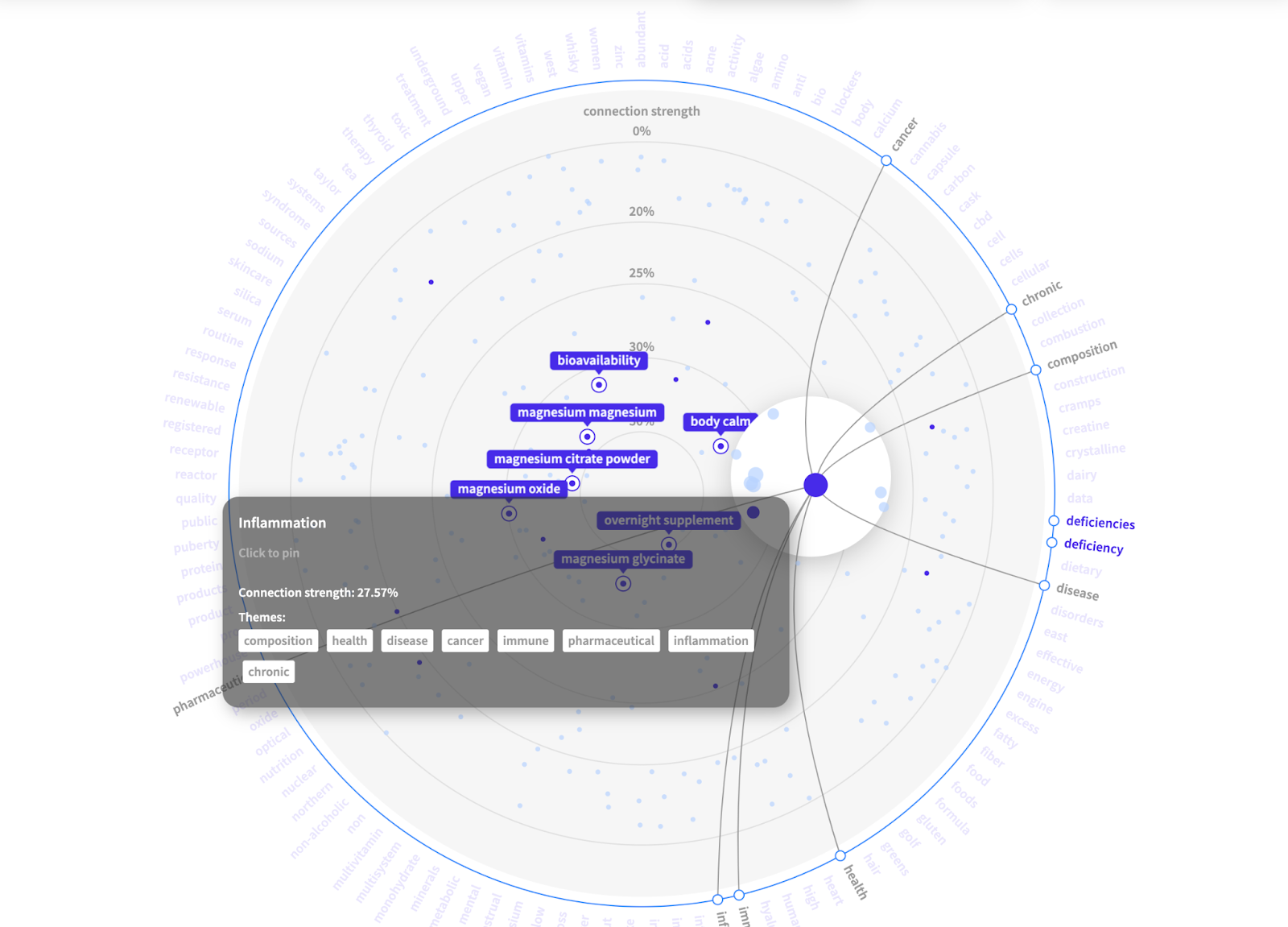Click the gluten theme label
This screenshot has height=927, width=1288.
tap(931, 830)
